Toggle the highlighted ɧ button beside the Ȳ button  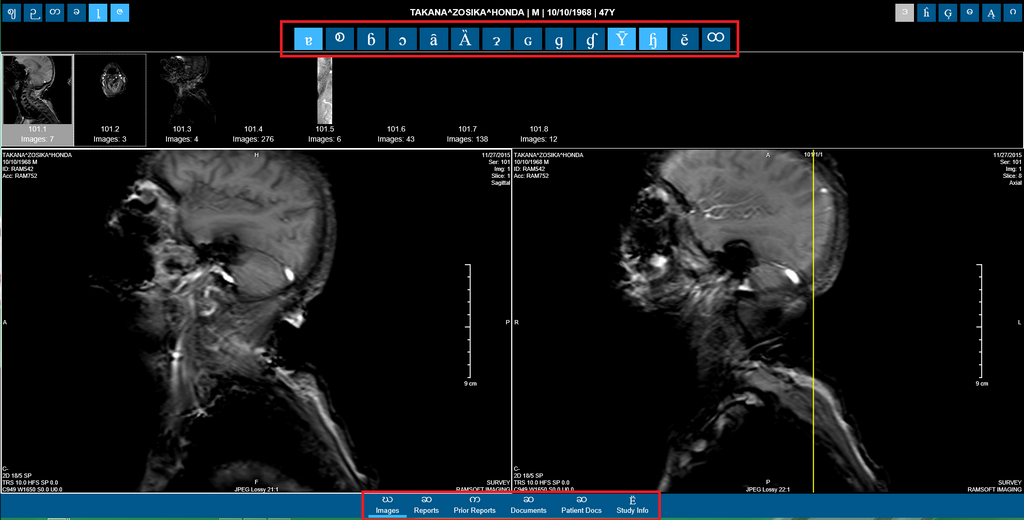coord(653,39)
